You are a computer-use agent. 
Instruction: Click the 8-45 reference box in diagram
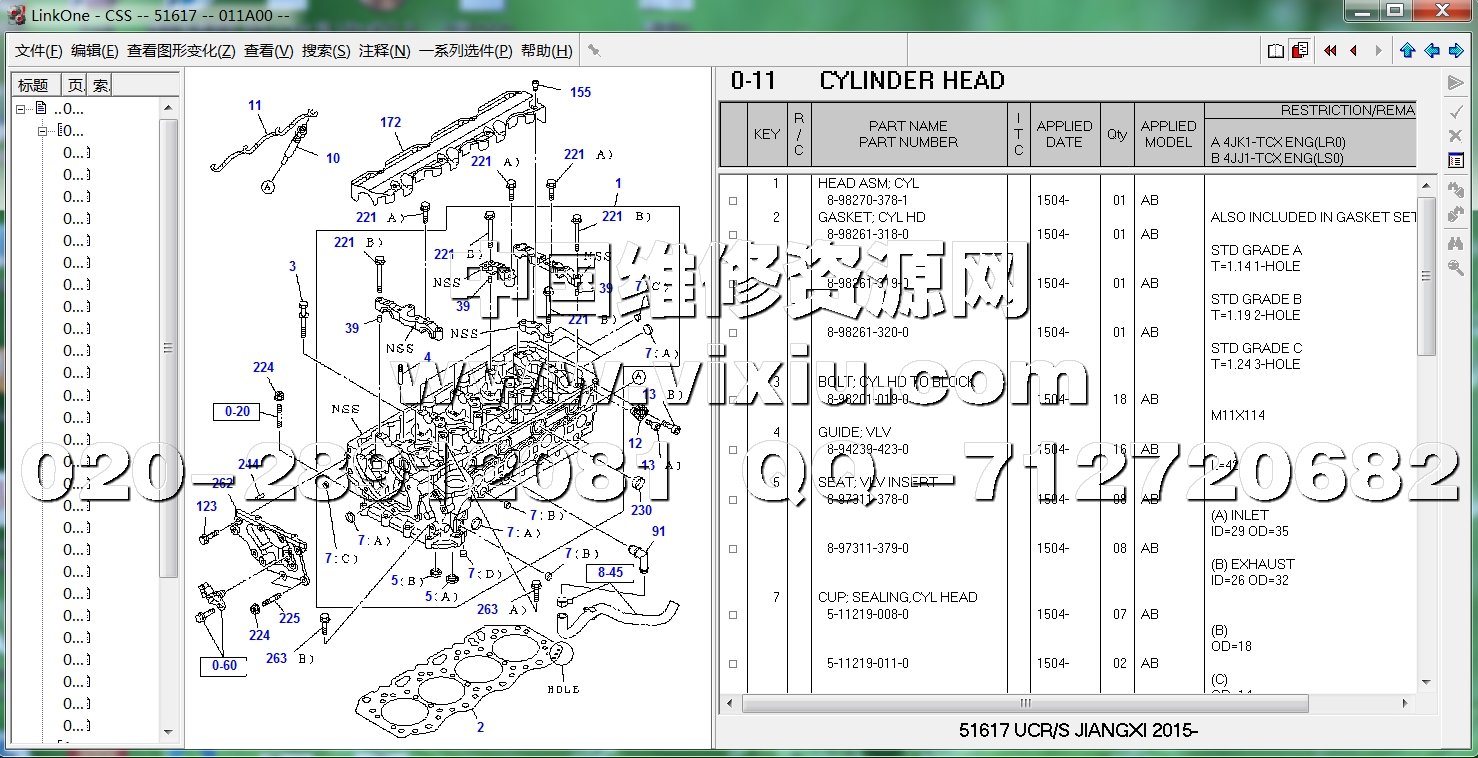610,573
